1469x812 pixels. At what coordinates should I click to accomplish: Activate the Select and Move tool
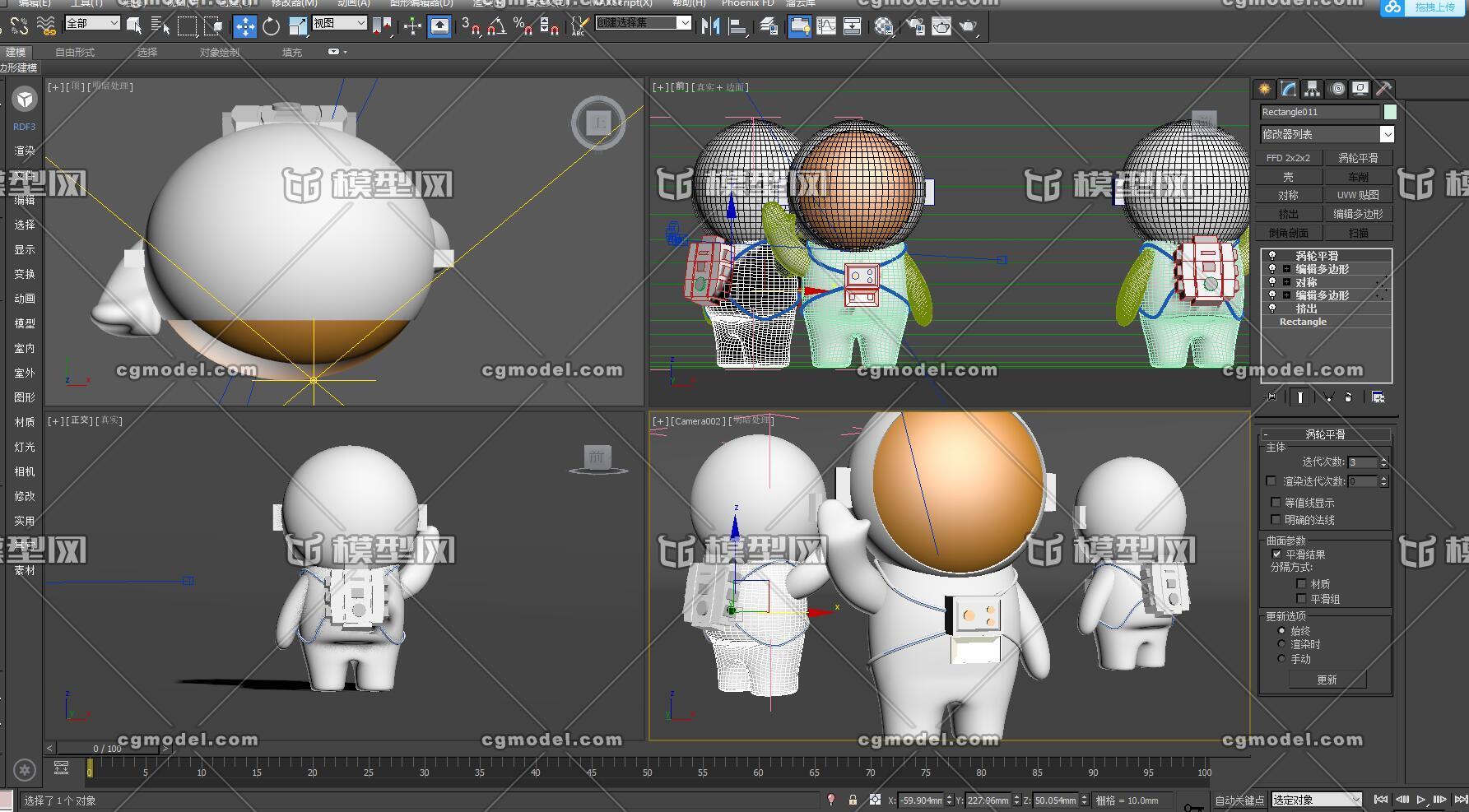click(245, 26)
